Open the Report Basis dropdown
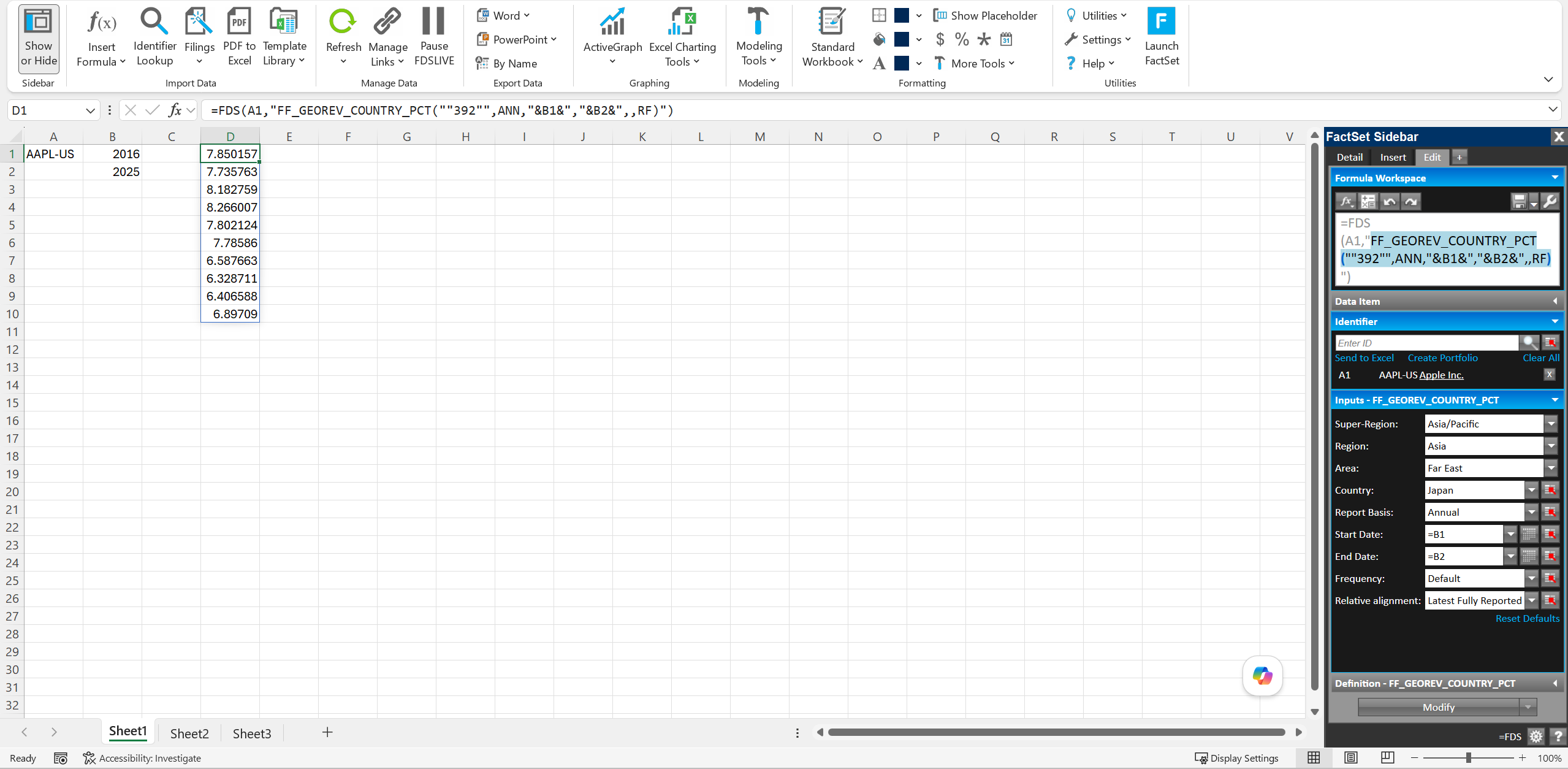Viewport: 1568px width, 769px height. 1531,512
